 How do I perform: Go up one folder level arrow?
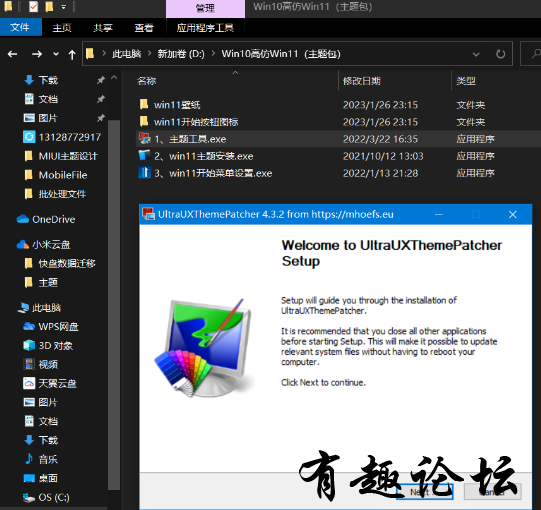(72, 54)
